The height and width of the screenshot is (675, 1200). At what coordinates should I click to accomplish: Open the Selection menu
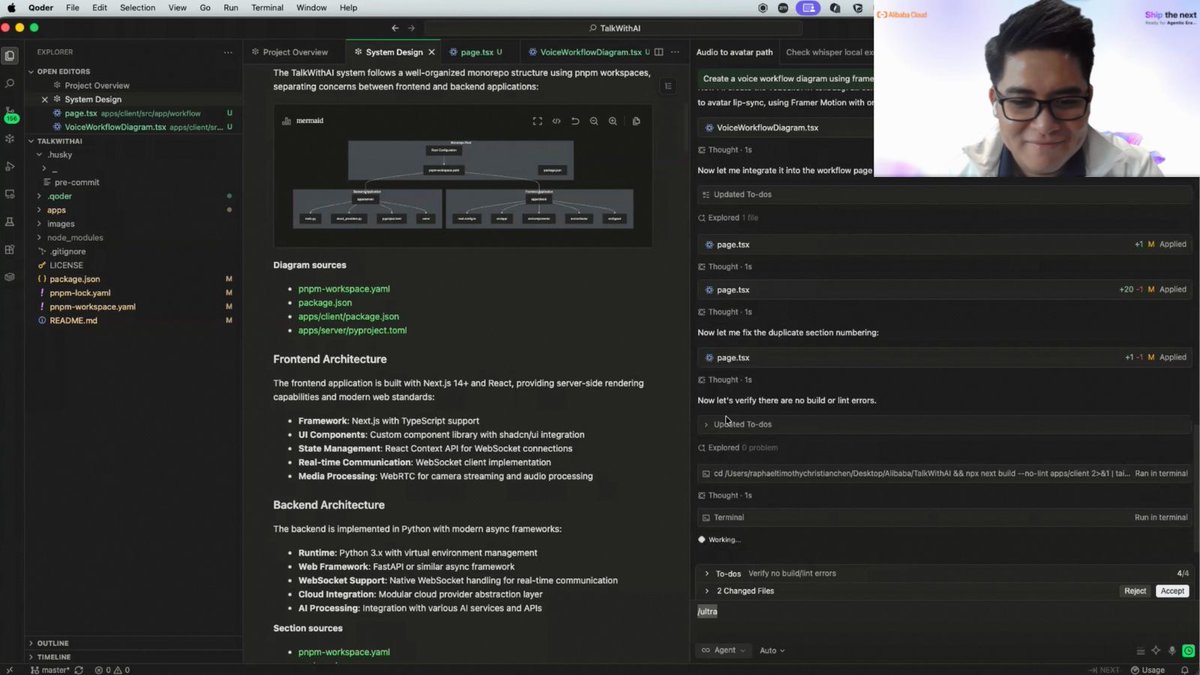pyautogui.click(x=137, y=7)
